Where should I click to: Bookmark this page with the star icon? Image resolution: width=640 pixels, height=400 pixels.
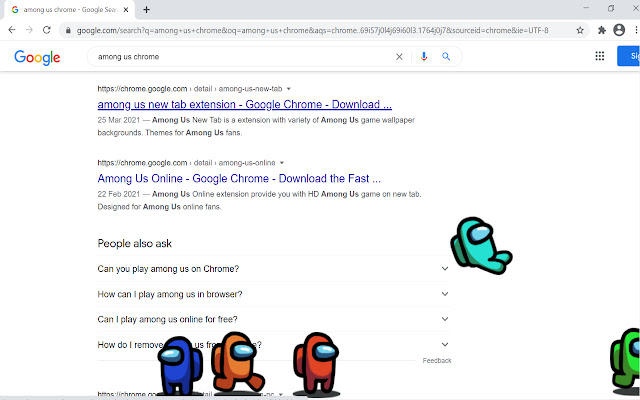point(580,30)
